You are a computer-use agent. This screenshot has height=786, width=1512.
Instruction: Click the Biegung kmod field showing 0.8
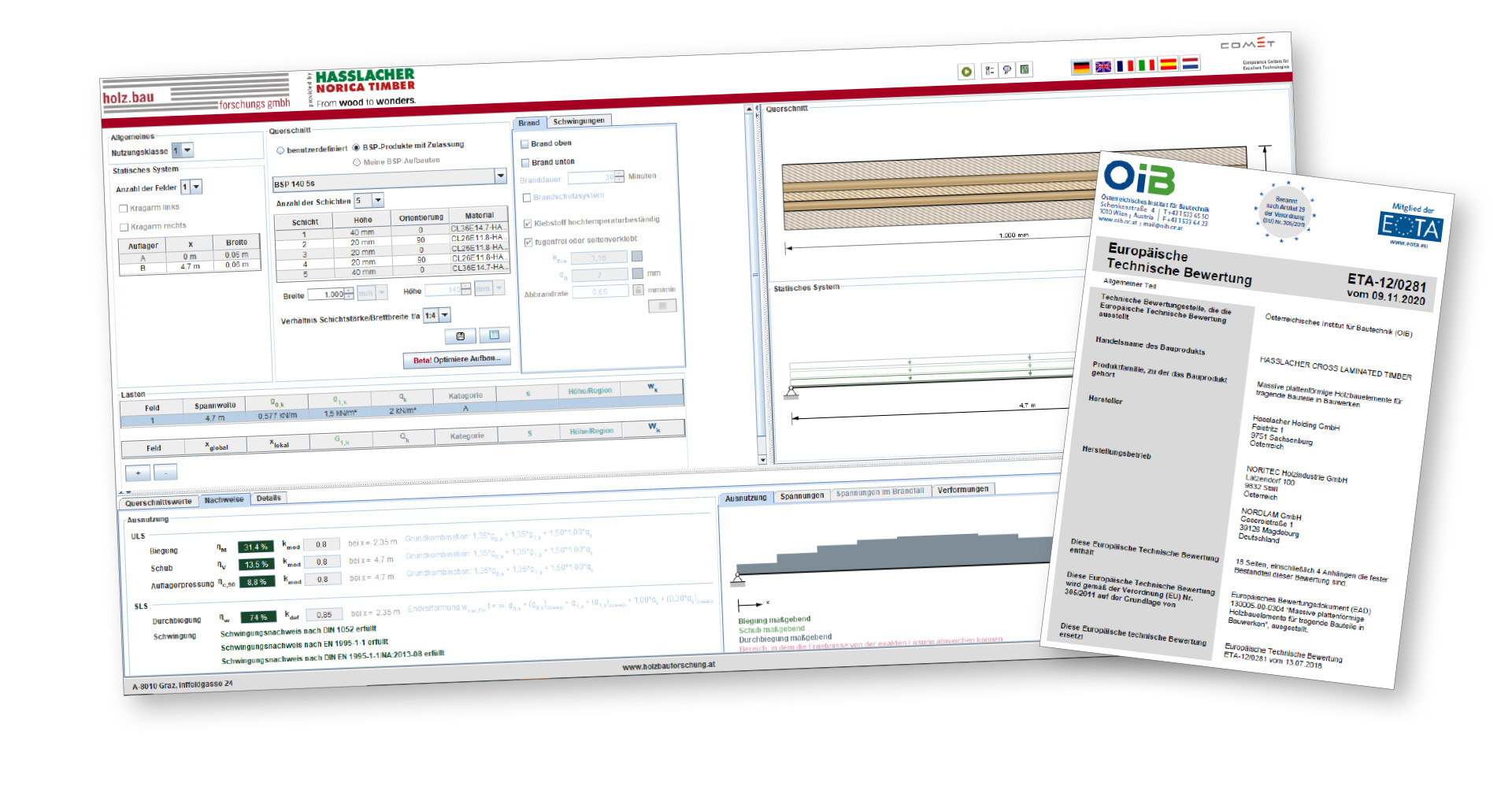[x=321, y=545]
